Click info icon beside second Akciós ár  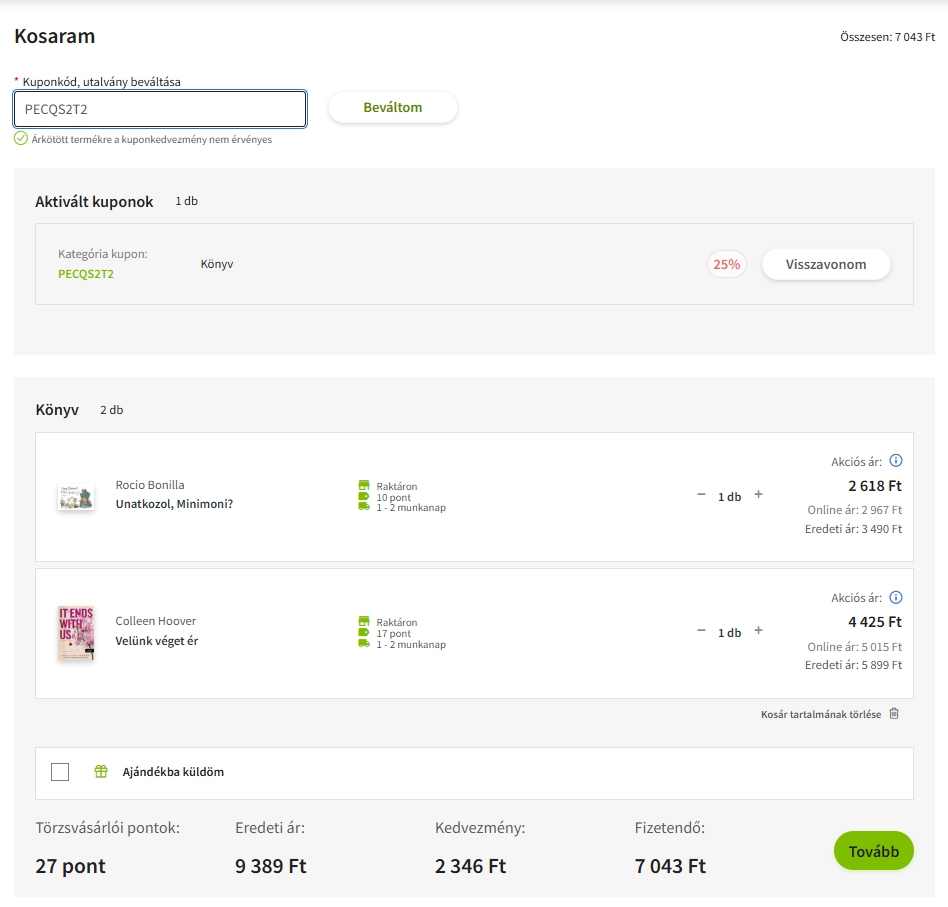point(896,597)
